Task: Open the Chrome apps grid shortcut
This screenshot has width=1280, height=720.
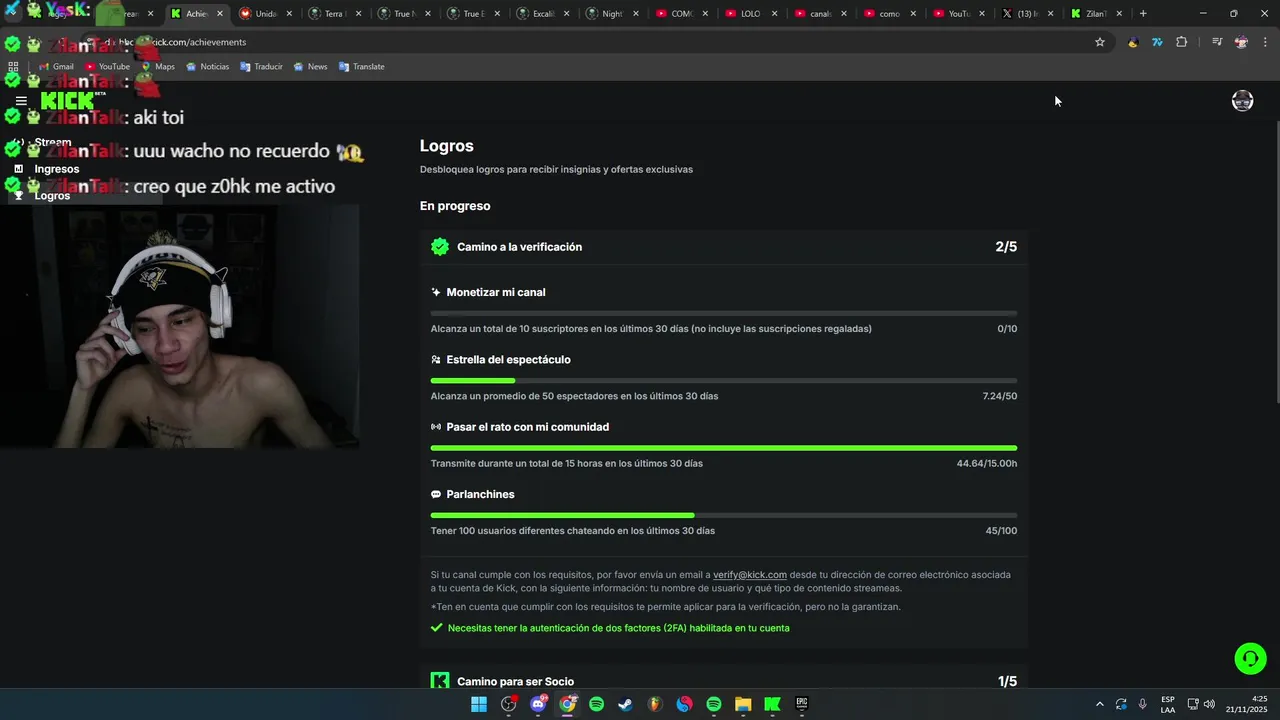Action: pos(13,67)
